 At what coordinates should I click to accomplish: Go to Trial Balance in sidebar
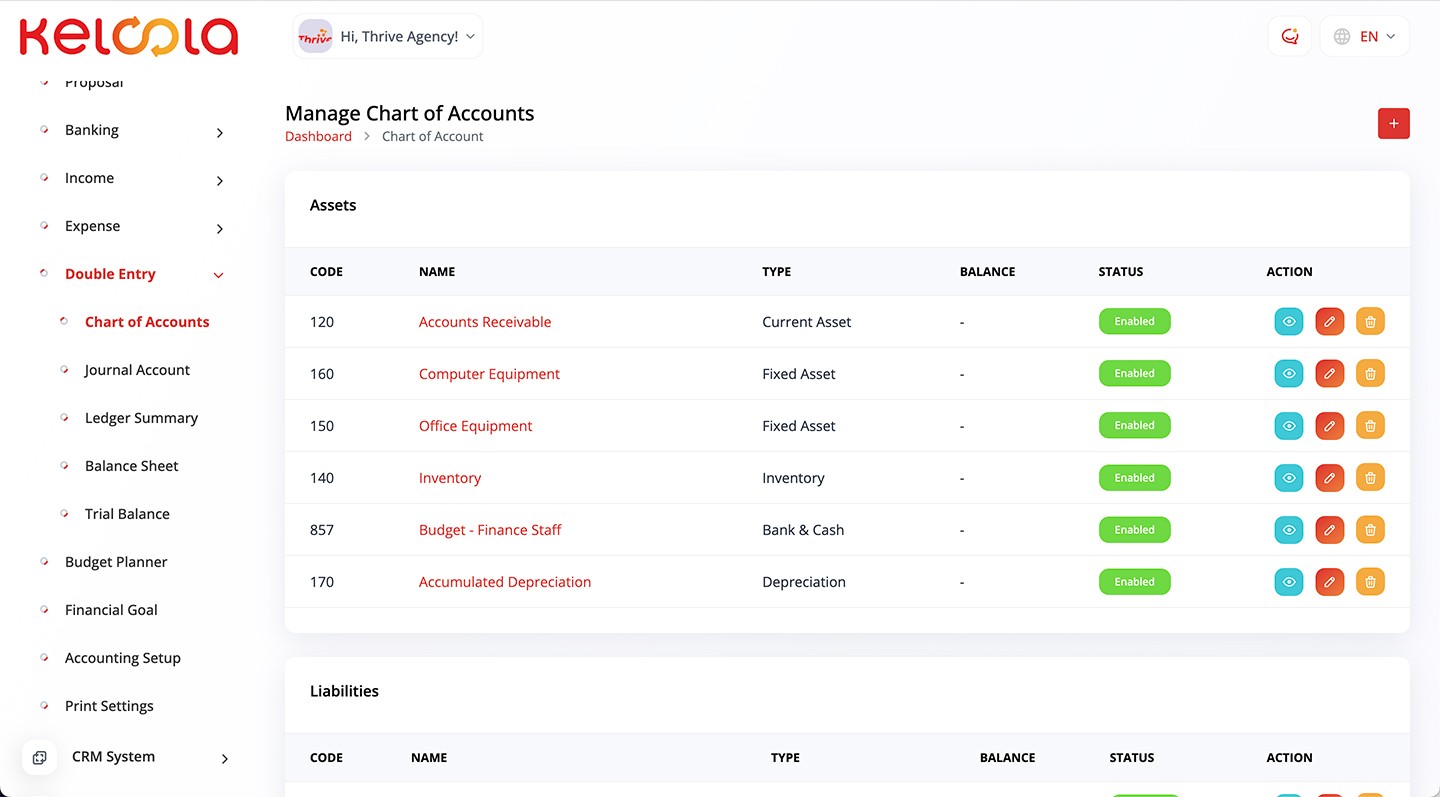(x=127, y=514)
